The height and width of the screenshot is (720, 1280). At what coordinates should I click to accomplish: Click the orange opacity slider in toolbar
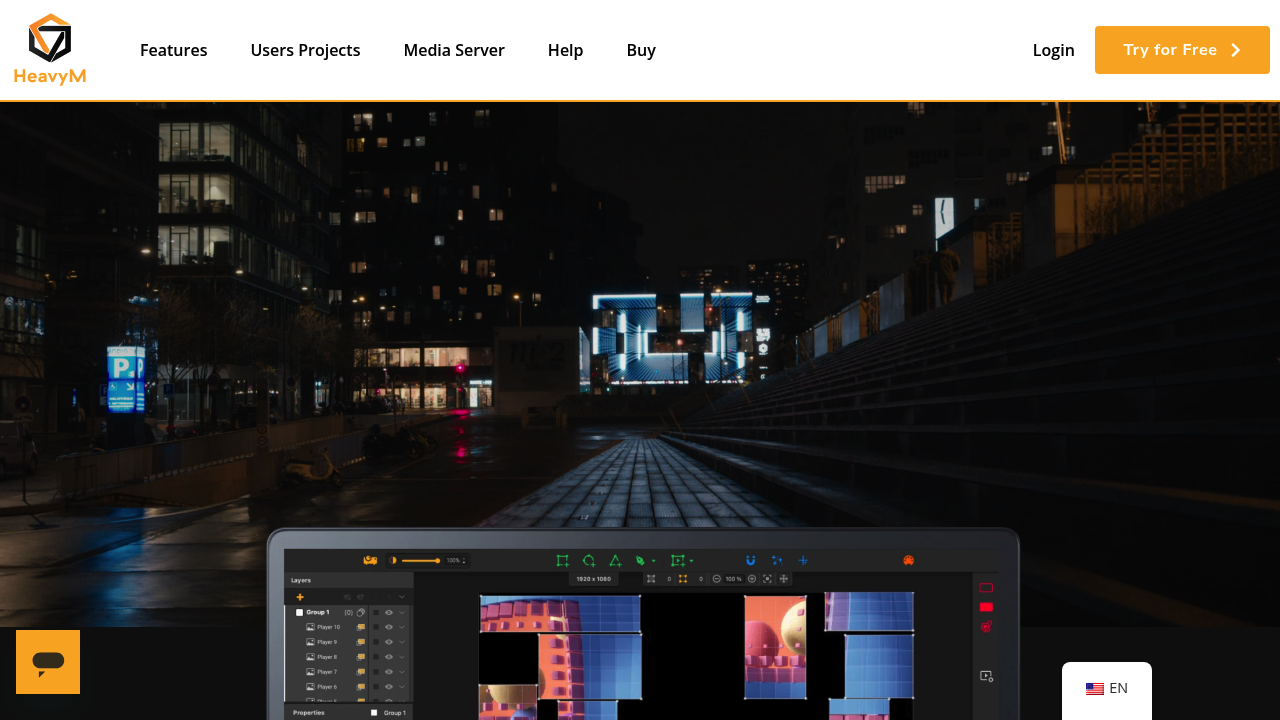[420, 561]
